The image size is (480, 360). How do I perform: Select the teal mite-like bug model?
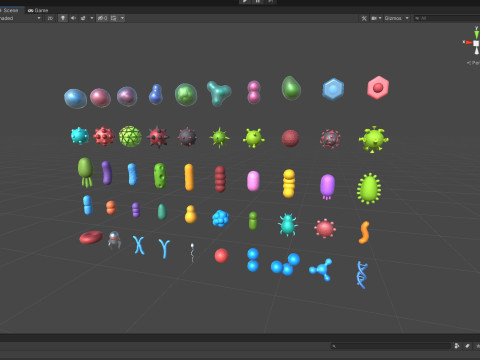point(287,225)
